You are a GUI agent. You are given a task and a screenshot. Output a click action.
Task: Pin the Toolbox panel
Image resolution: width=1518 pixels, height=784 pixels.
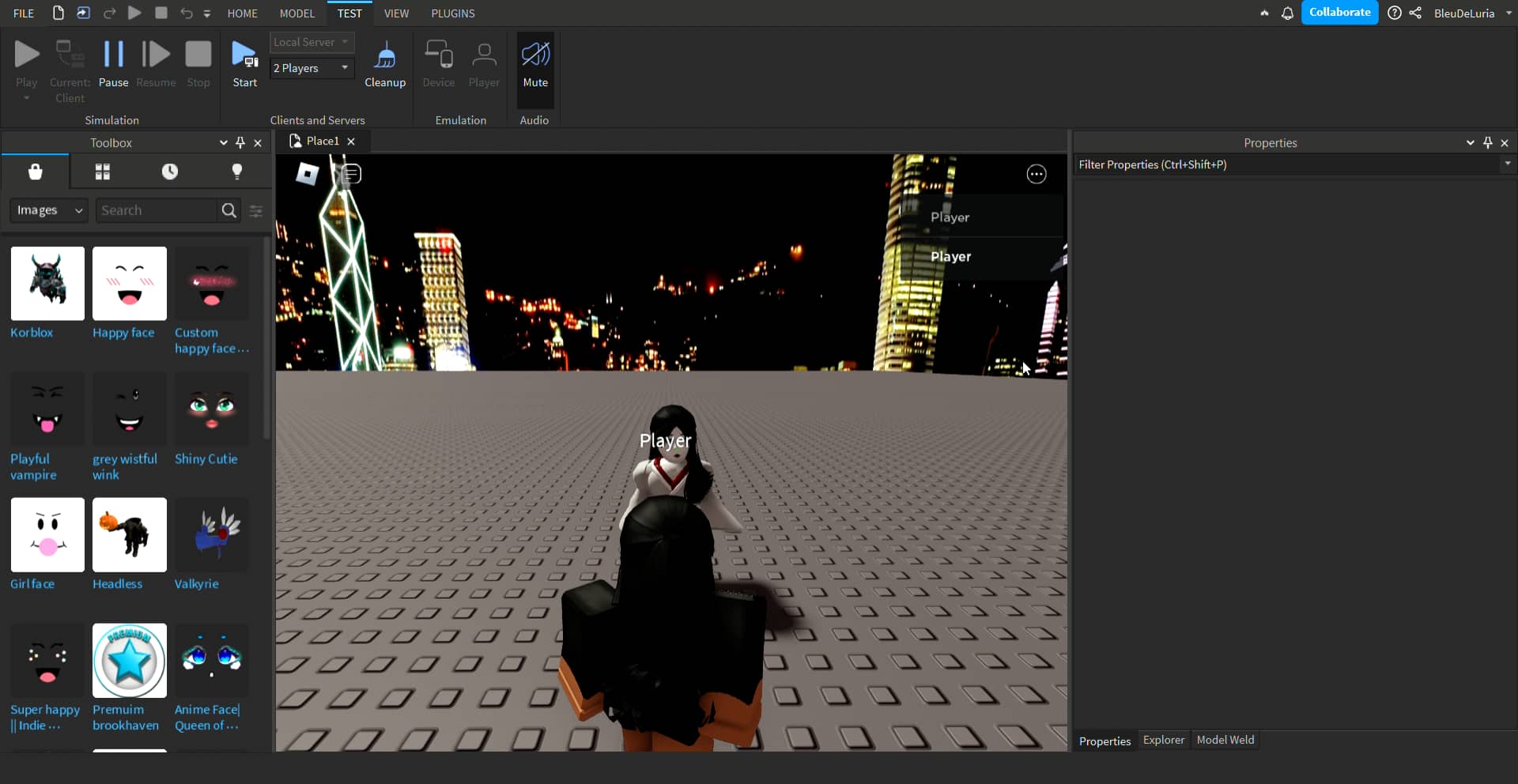[x=241, y=143]
